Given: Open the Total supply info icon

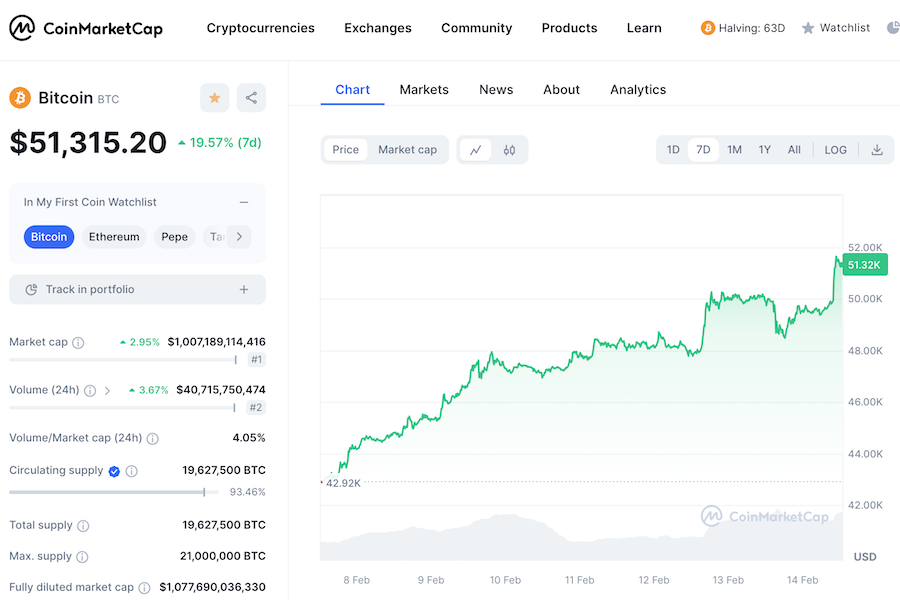Looking at the screenshot, I should [x=83, y=526].
